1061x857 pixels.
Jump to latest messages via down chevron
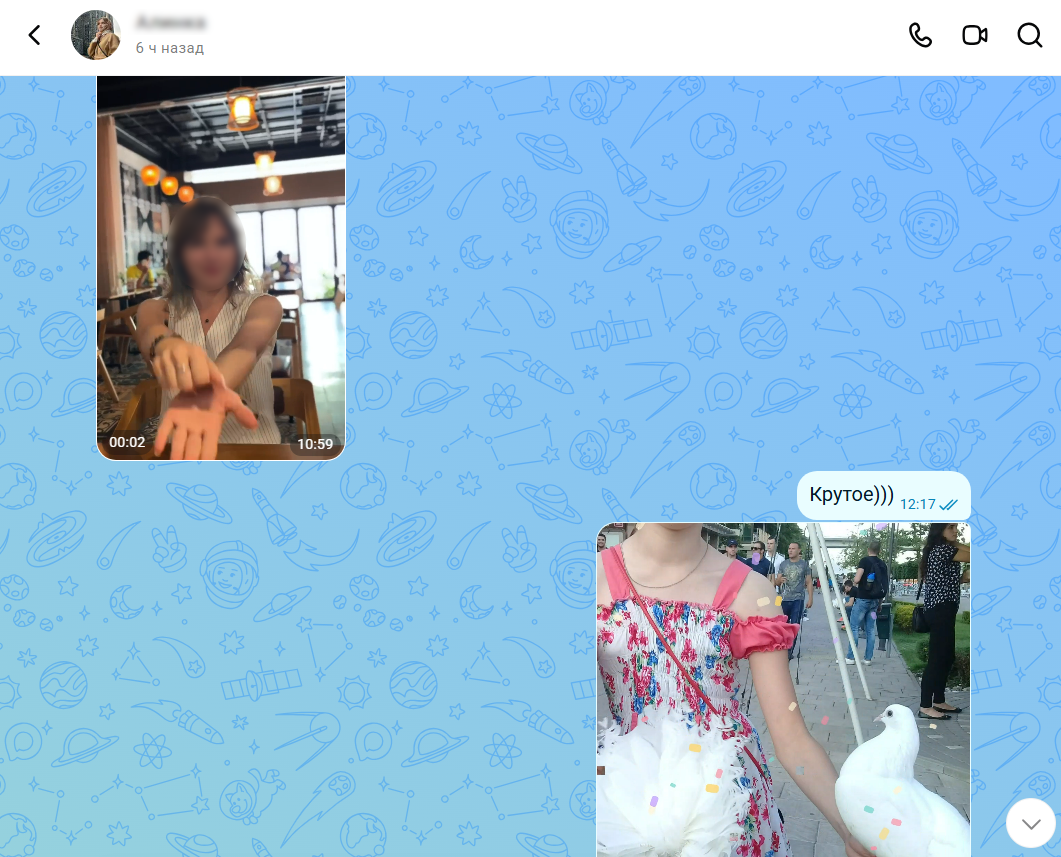[1031, 823]
